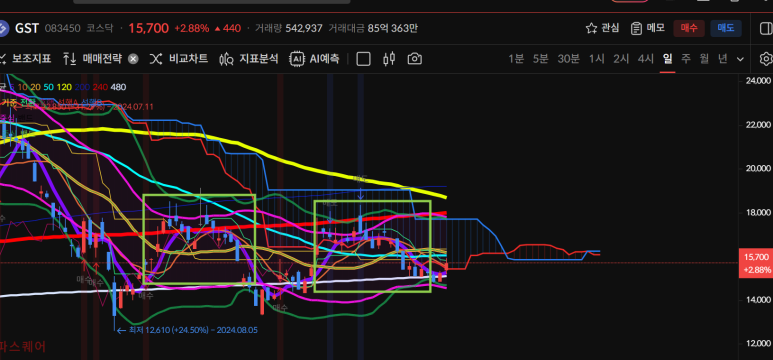Open chart settings gear
This screenshot has height=360, width=773.
(766, 59)
